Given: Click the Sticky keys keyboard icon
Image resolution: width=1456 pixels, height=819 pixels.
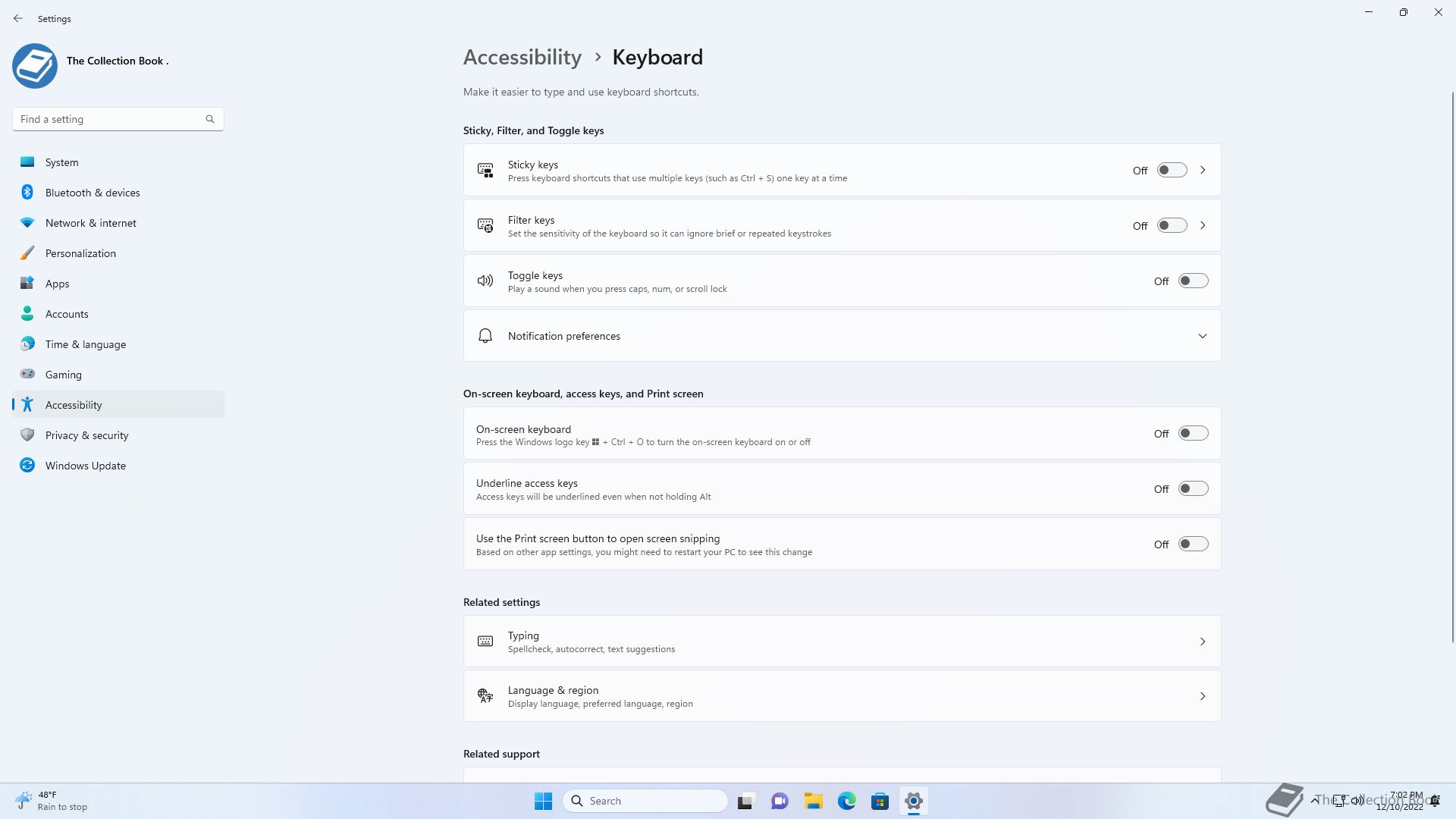Looking at the screenshot, I should [485, 170].
